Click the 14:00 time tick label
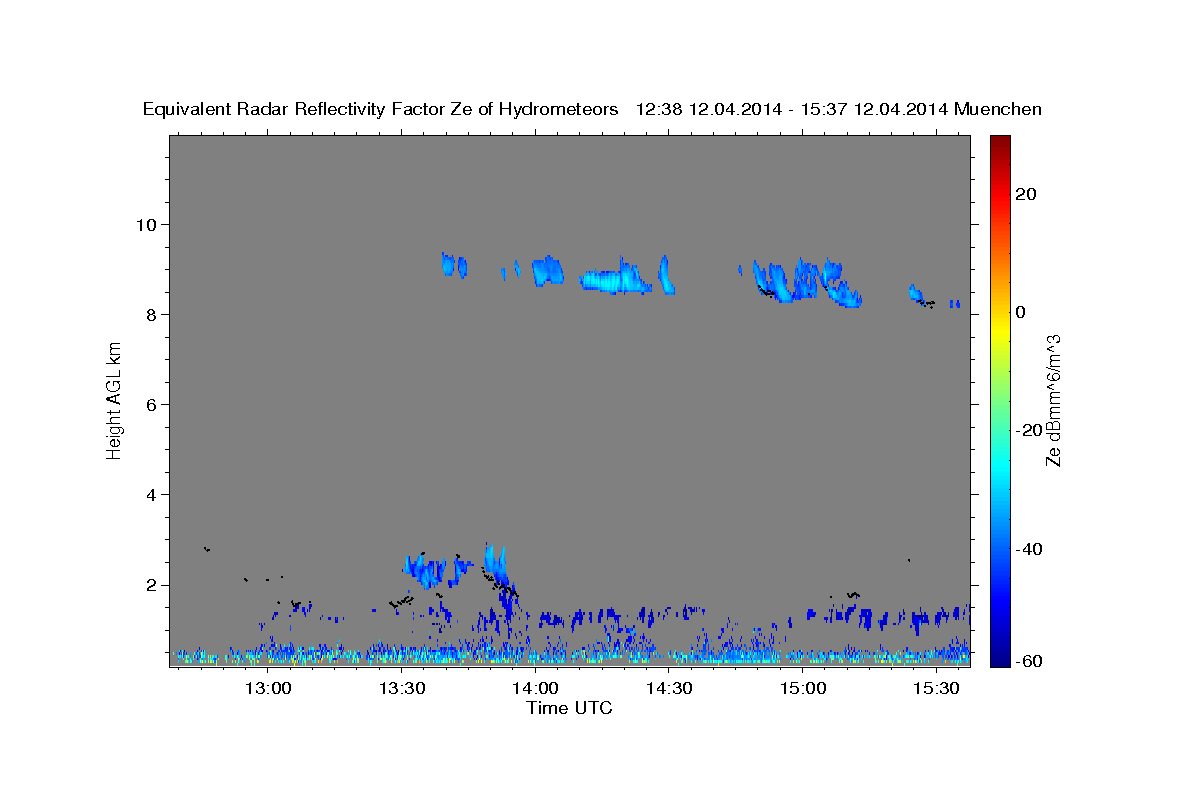Screen dimensions: 1200x800 [536, 689]
